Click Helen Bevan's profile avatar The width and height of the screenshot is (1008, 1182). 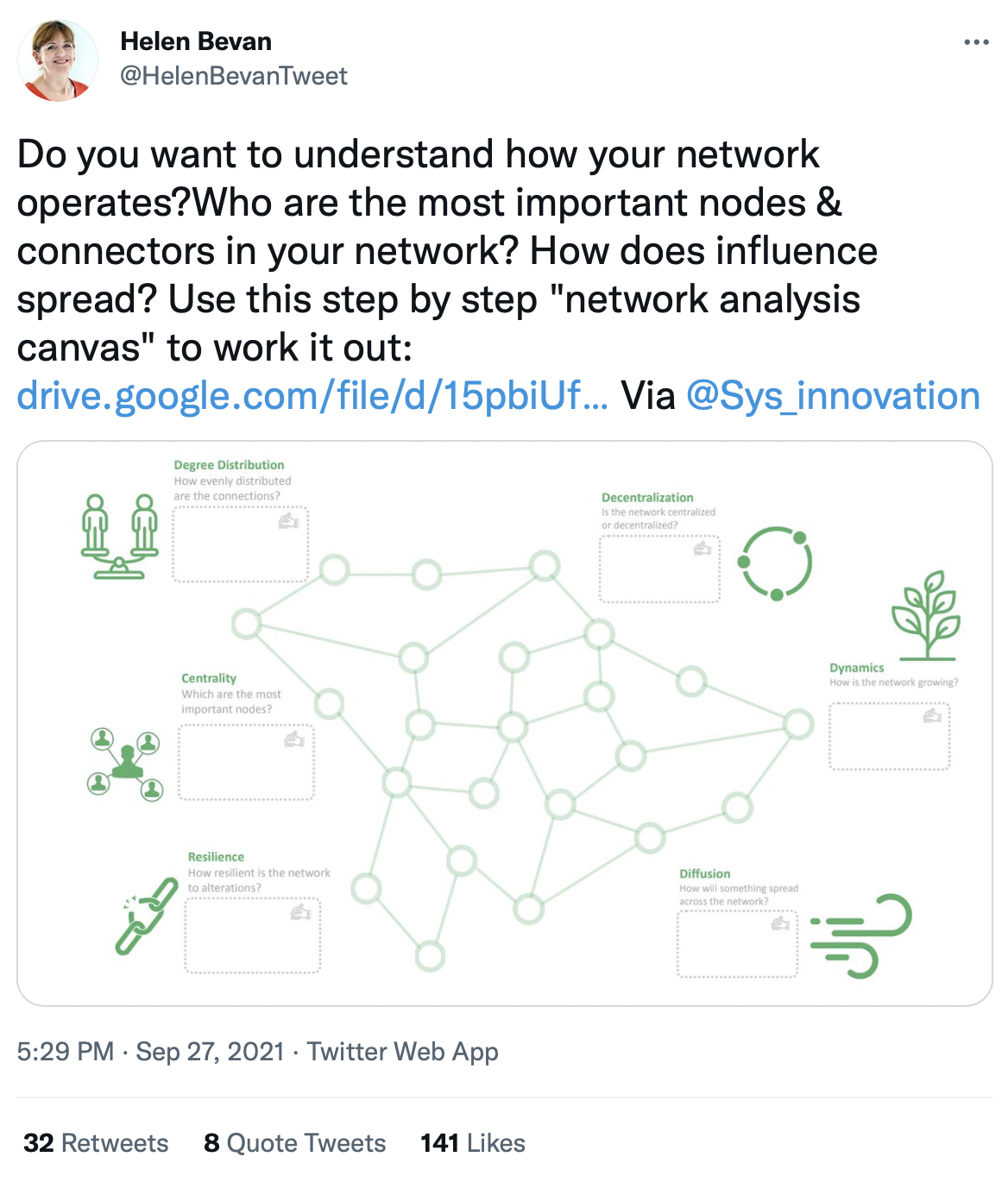click(x=58, y=60)
